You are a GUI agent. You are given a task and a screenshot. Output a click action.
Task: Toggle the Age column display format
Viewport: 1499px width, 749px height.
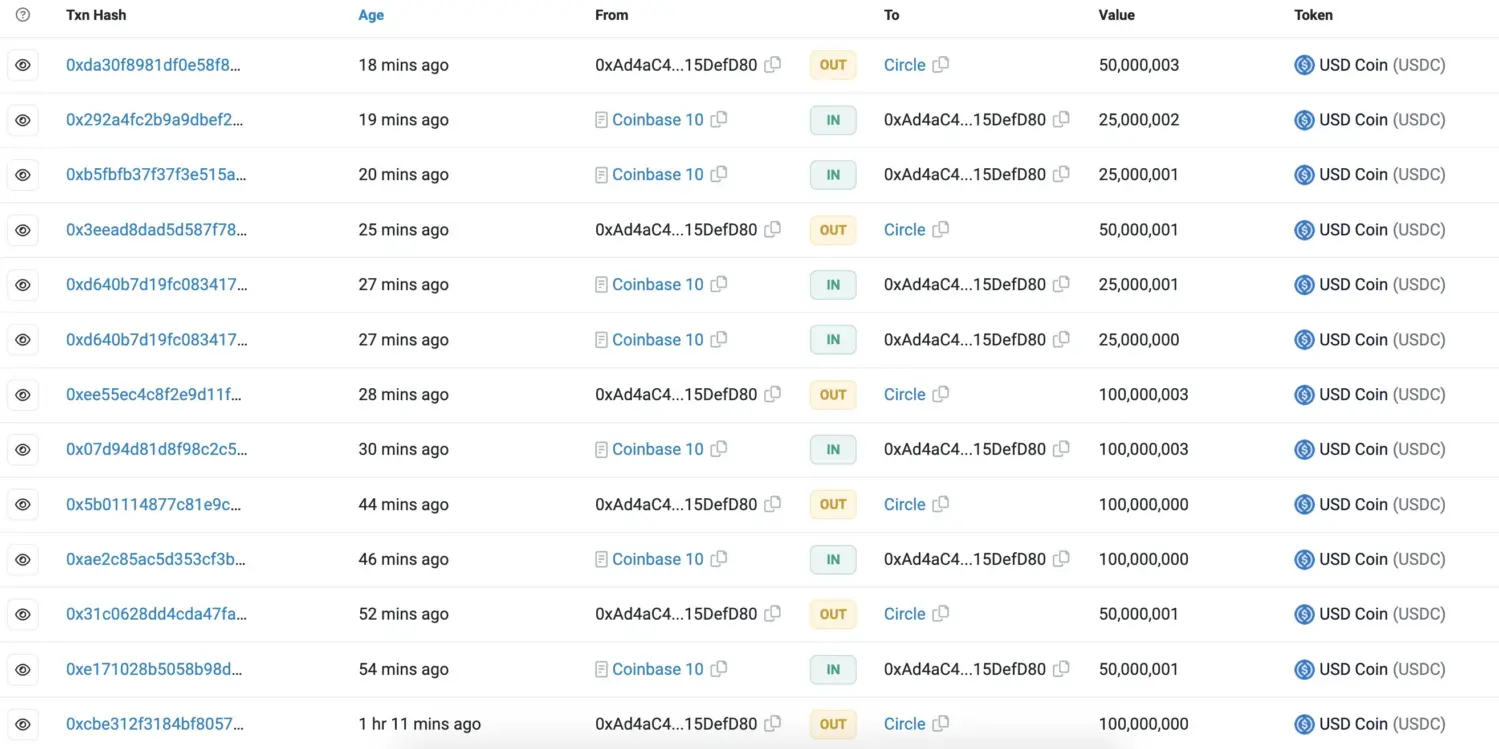click(370, 15)
